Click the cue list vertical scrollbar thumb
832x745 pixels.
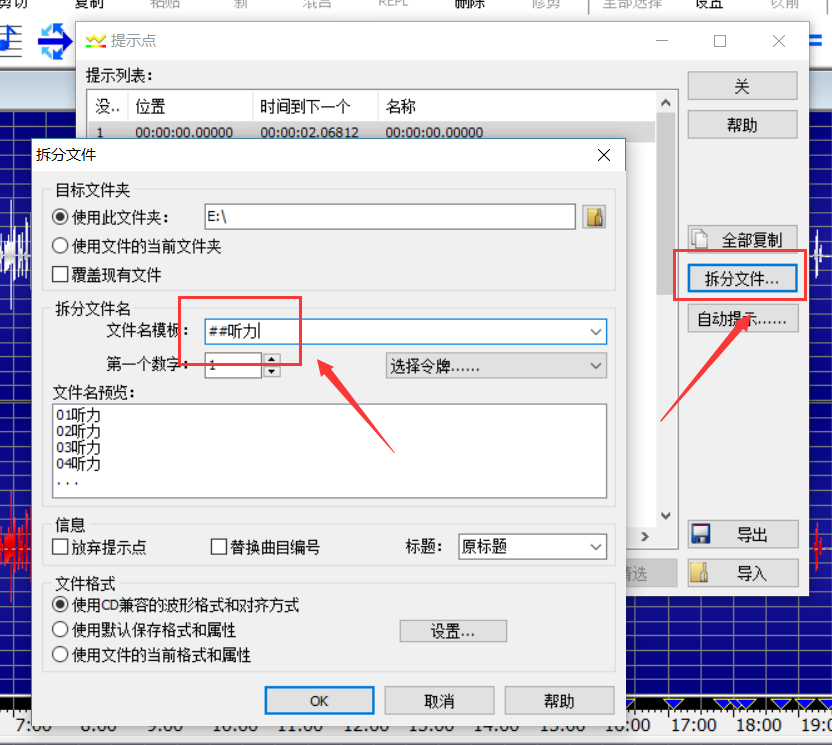[x=666, y=204]
